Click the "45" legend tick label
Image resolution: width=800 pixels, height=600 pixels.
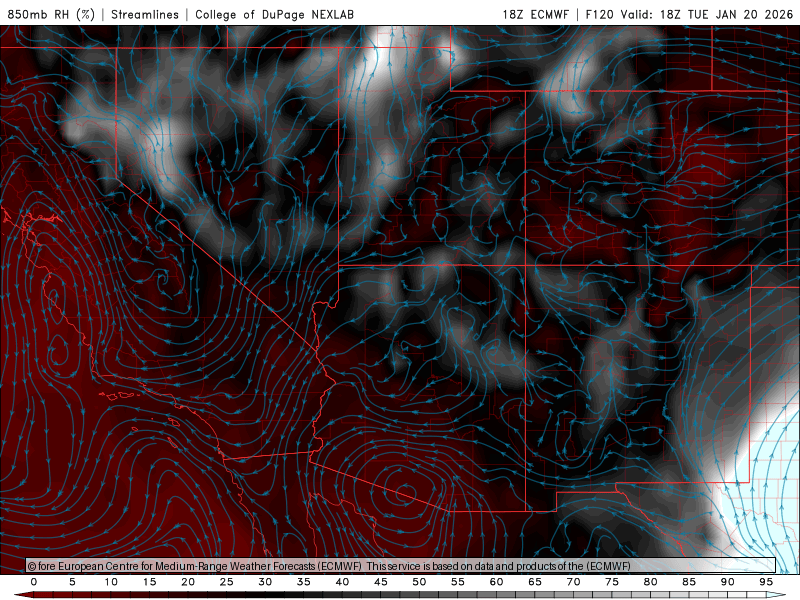(x=381, y=582)
